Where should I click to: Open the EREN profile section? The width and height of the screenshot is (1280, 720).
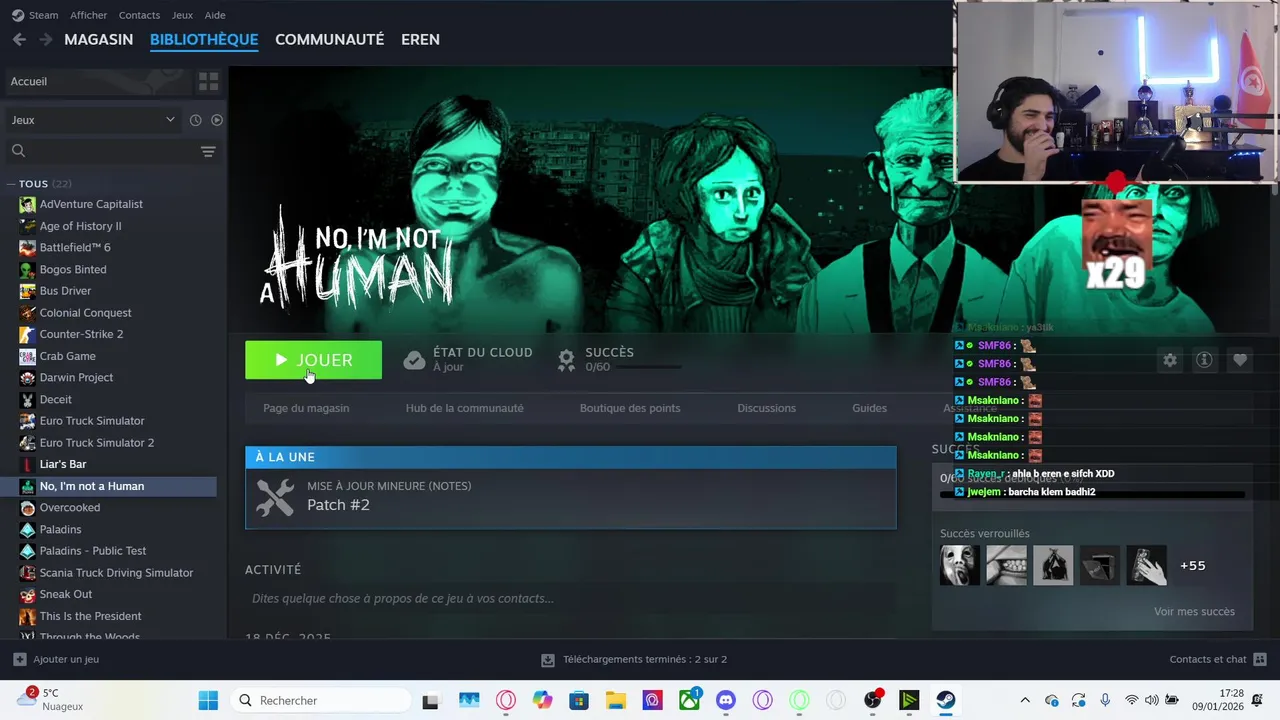(x=420, y=39)
